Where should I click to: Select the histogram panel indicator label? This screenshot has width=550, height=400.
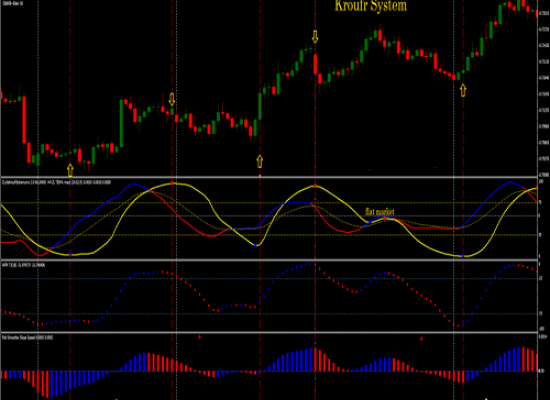coord(28,338)
